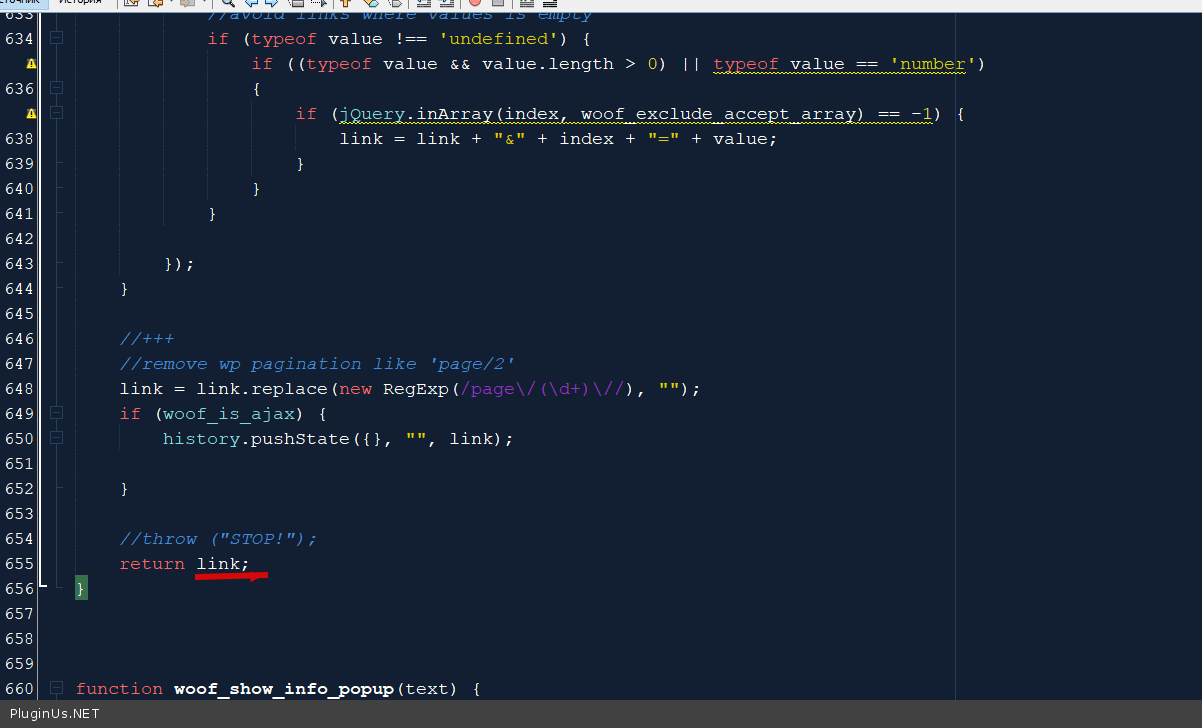Place cursor on the underlined 'link' in return statement
This screenshot has height=728, width=1202.
click(217, 564)
